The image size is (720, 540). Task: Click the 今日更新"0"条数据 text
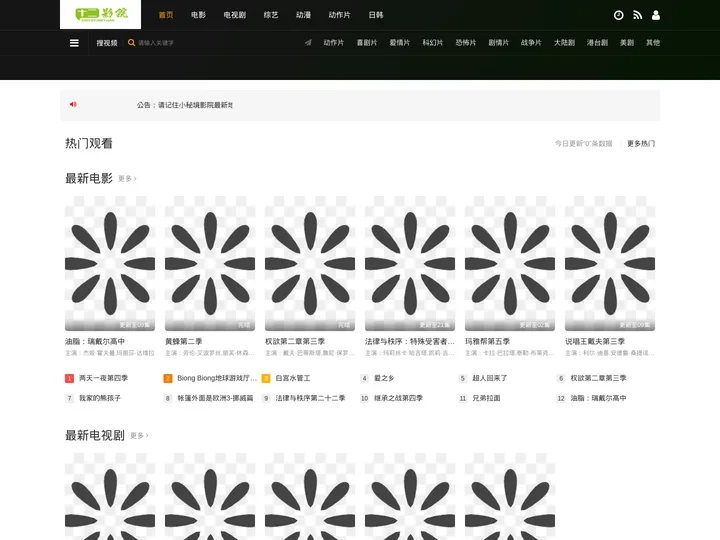[x=584, y=144]
